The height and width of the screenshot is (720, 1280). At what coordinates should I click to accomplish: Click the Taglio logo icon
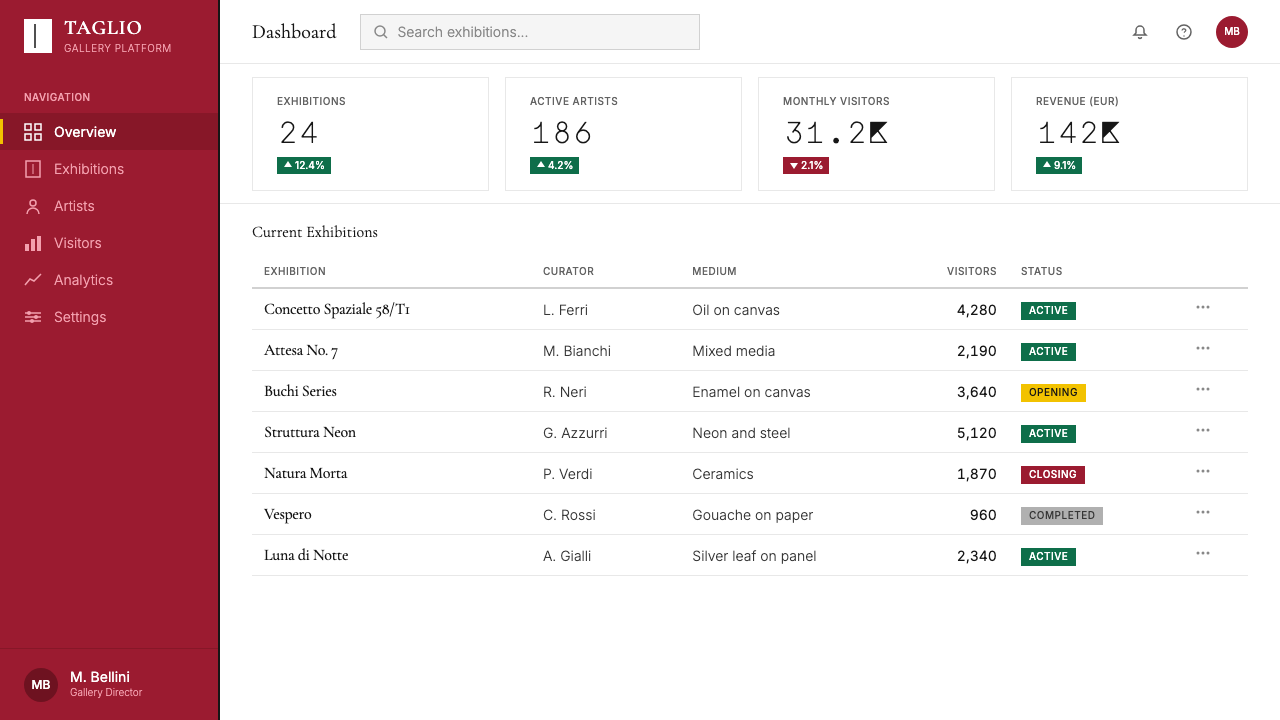click(38, 36)
